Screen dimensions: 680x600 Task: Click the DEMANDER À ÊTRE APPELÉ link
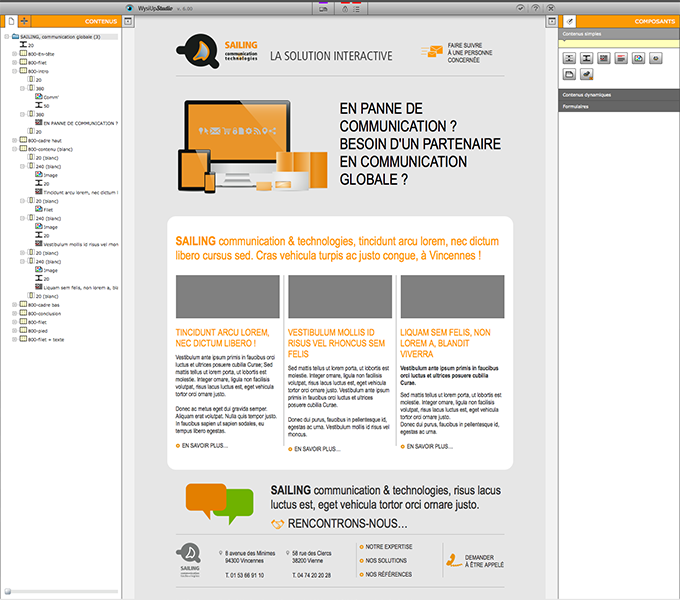pyautogui.click(x=484, y=561)
